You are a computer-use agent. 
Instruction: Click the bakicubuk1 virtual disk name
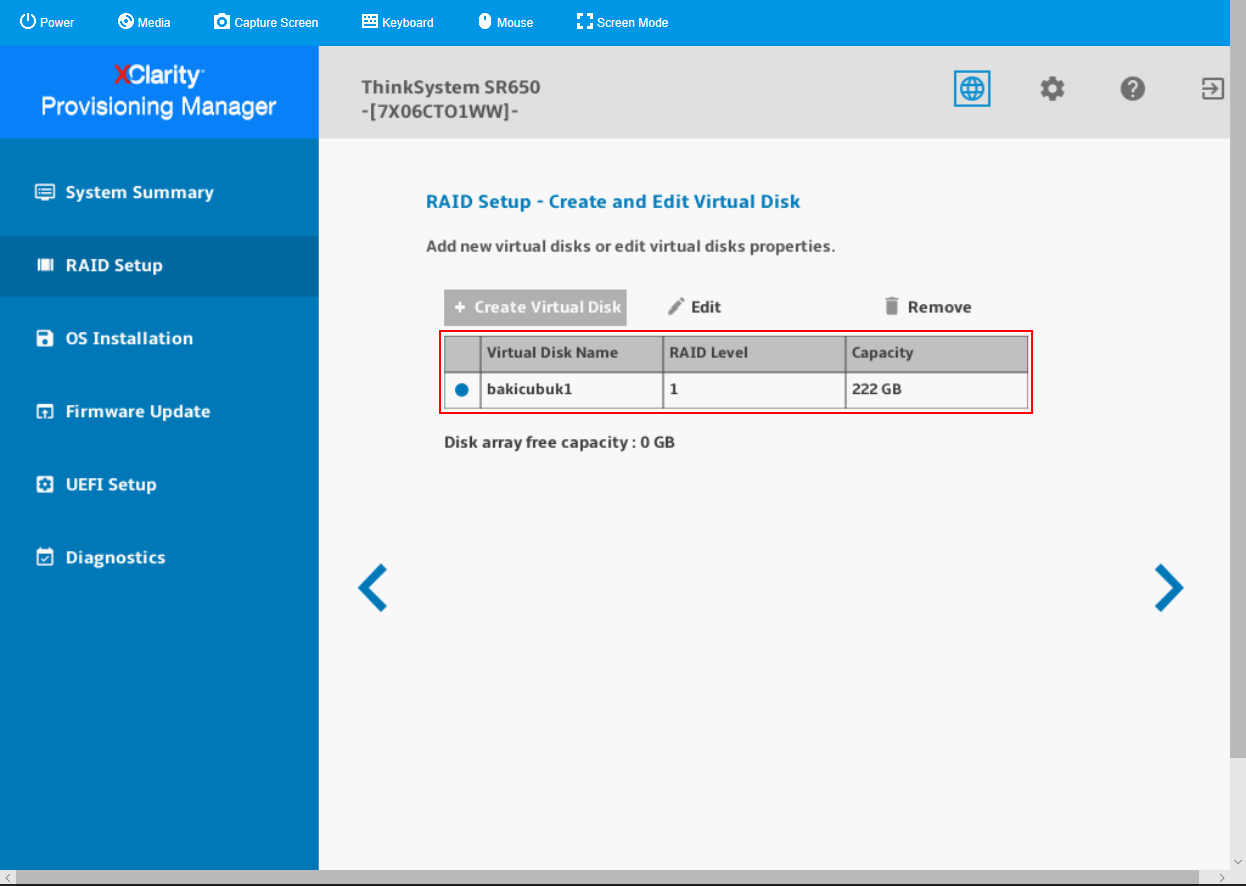pos(529,389)
